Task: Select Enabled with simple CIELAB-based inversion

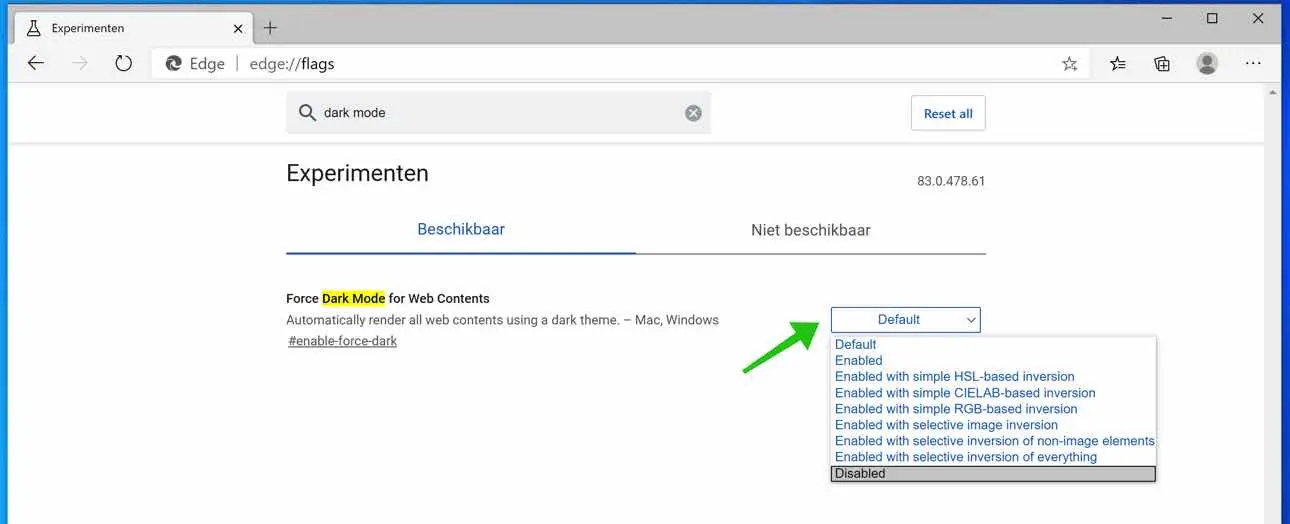Action: [993, 393]
